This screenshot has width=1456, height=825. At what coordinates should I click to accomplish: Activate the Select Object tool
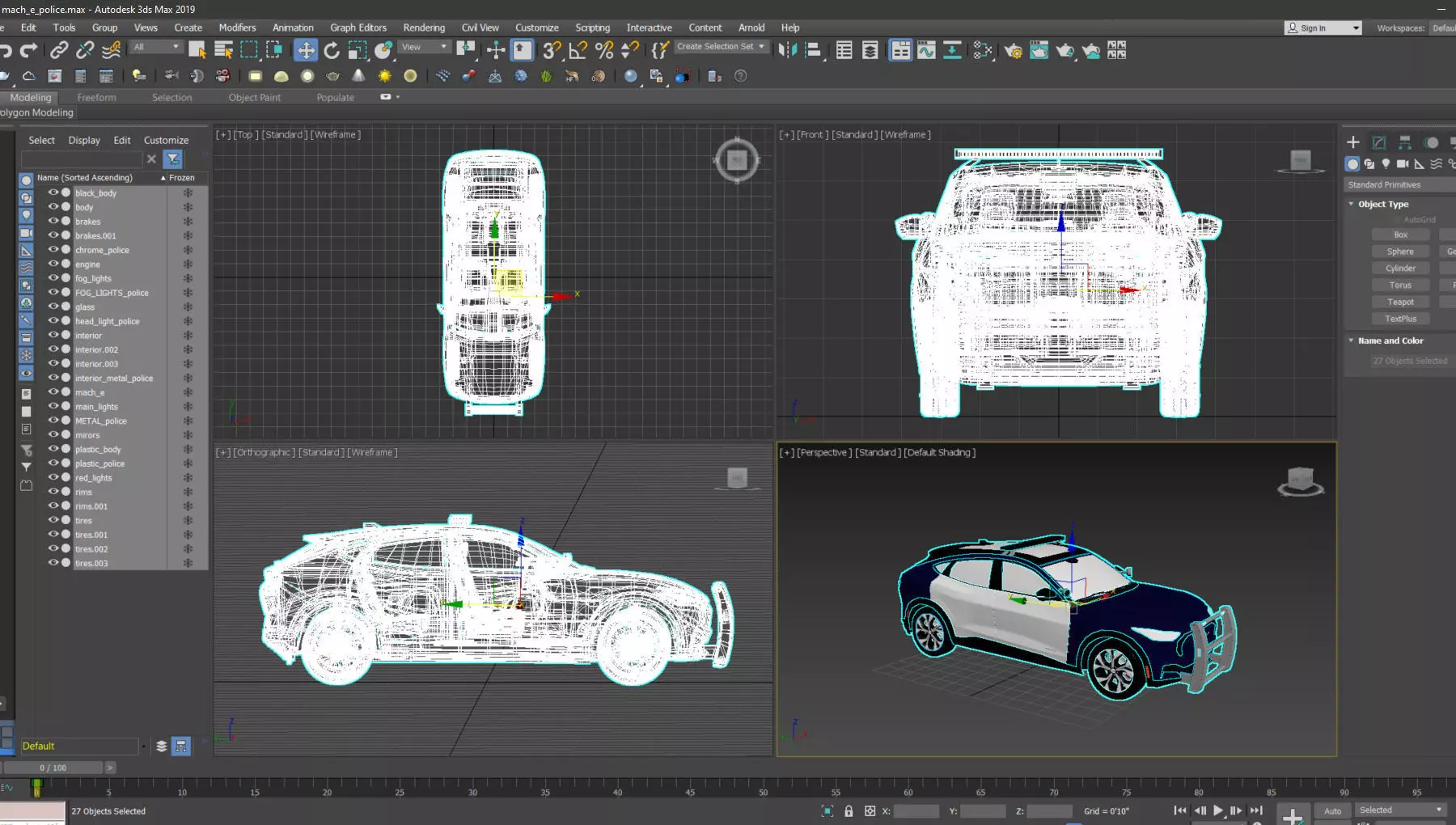197,51
